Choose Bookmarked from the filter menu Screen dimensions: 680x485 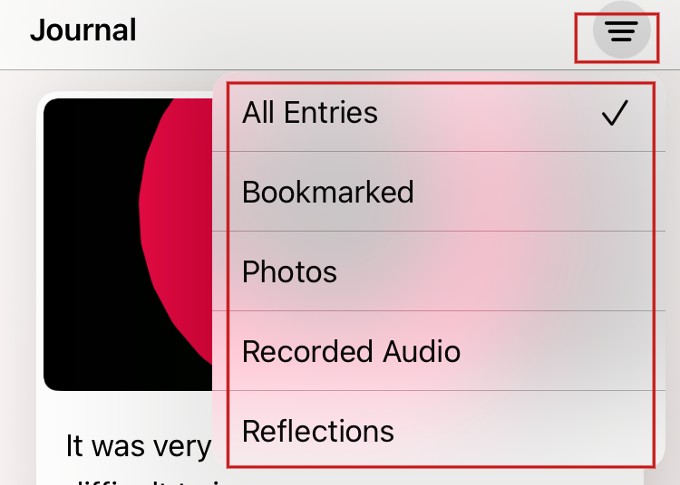click(x=439, y=192)
